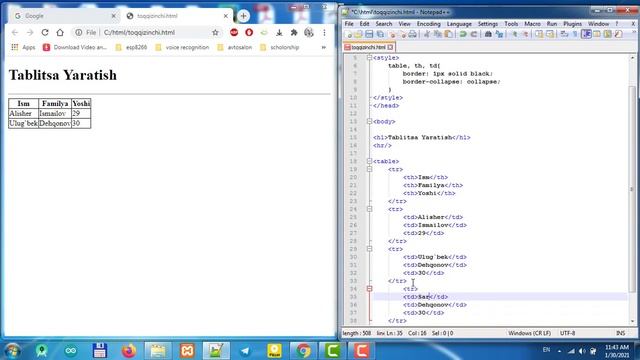The image size is (640, 360).
Task: Close the toqqizinchi.html Chrome tab
Action: [x=226, y=16]
